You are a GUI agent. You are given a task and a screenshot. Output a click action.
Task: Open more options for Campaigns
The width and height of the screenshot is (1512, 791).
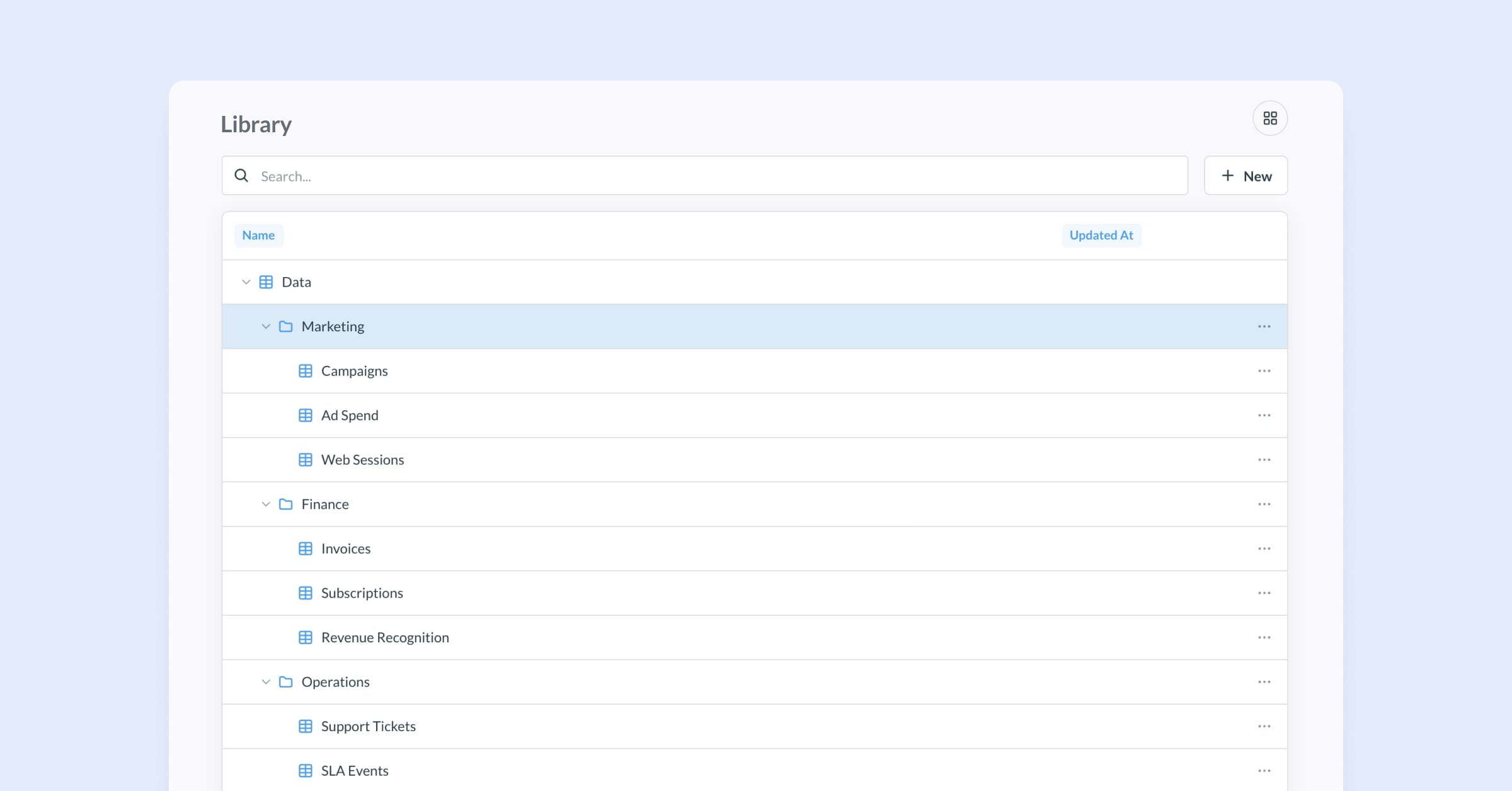click(1264, 371)
